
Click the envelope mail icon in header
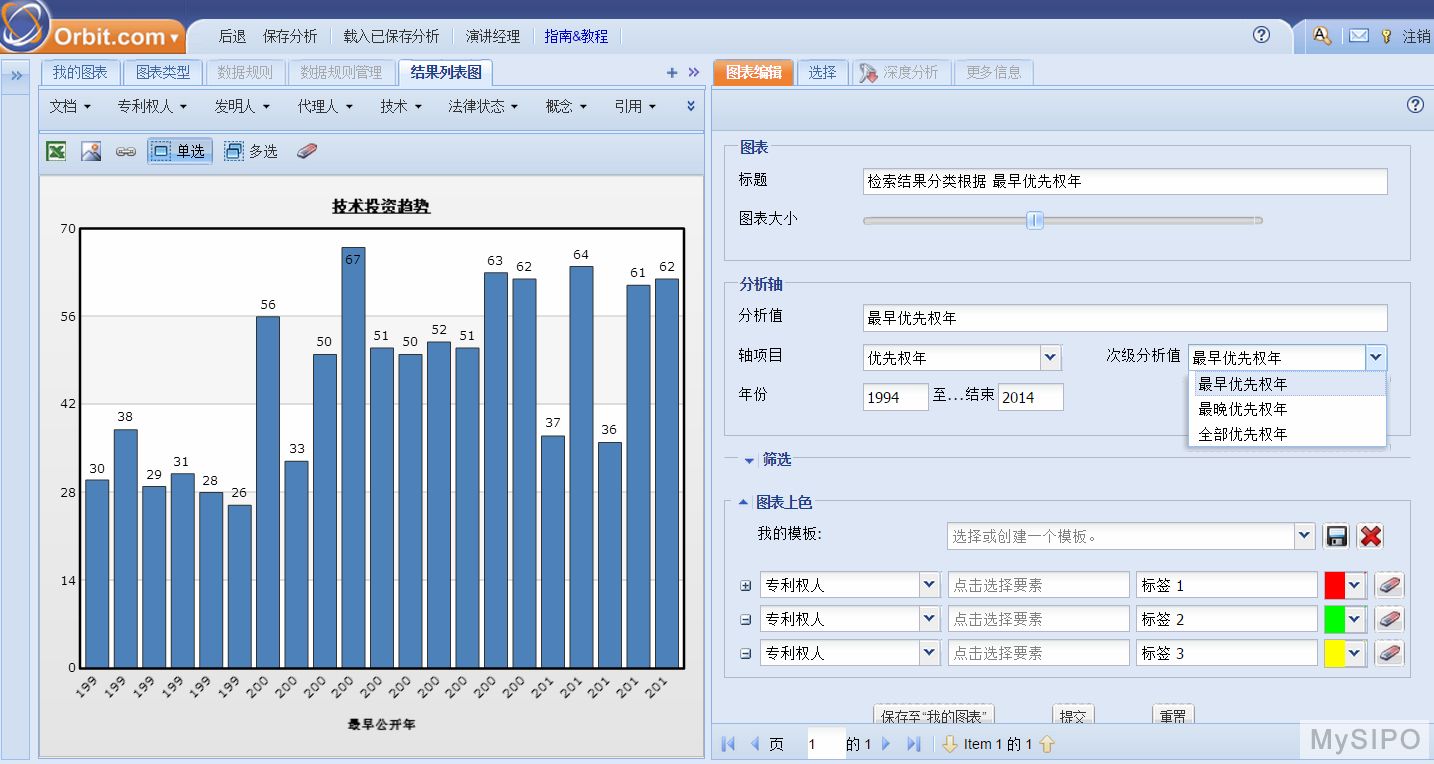1358,36
